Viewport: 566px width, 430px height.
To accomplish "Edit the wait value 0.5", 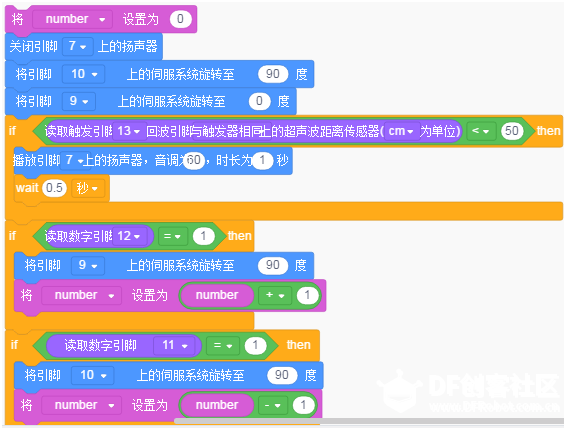I will (x=55, y=188).
